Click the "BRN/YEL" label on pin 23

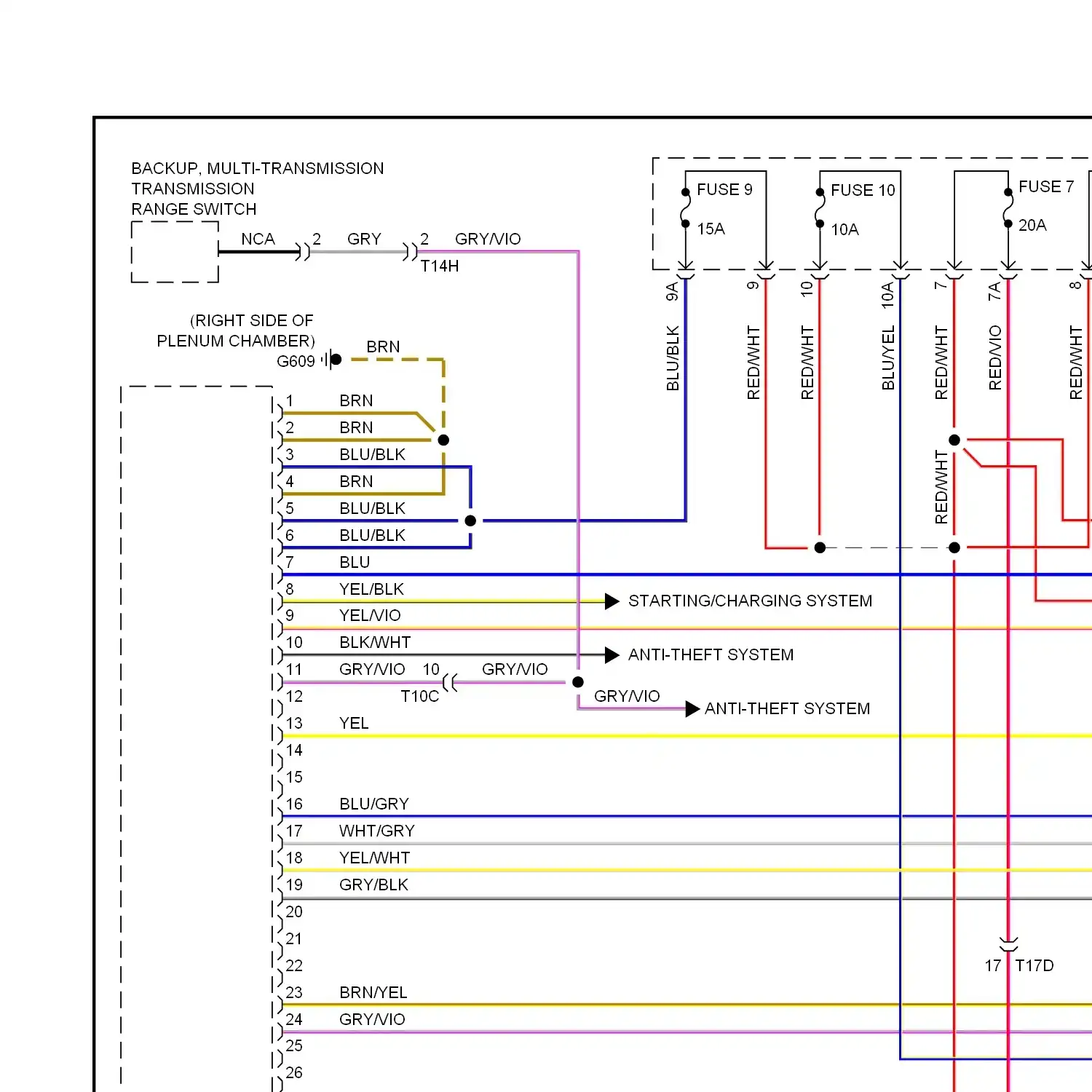pyautogui.click(x=373, y=992)
